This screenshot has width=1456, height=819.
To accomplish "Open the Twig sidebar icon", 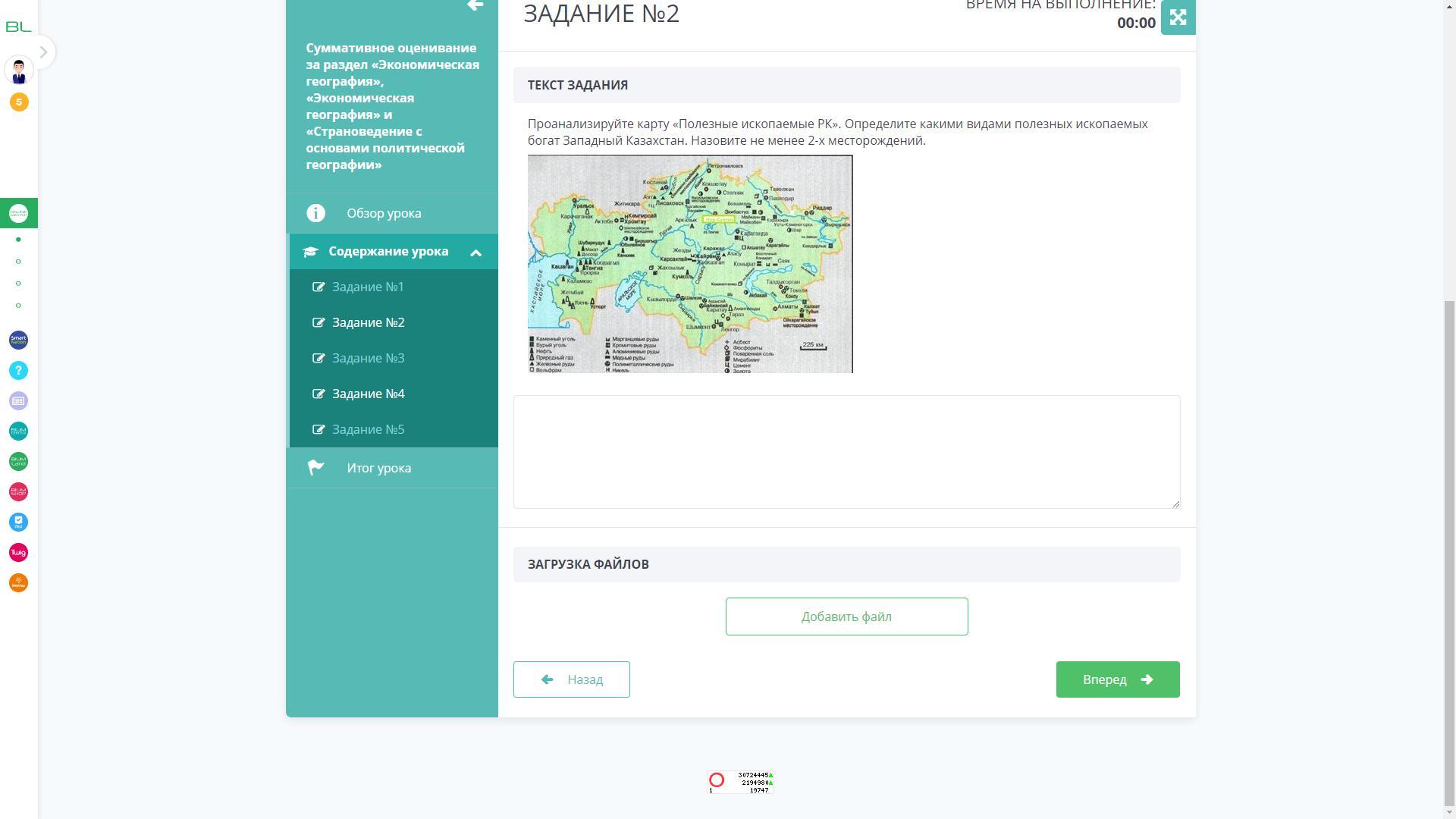I will [18, 553].
